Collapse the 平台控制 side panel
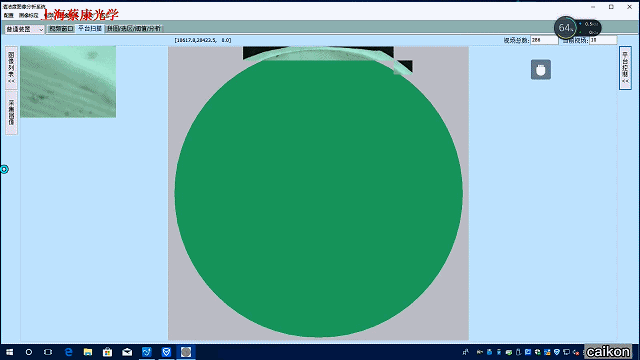 pyautogui.click(x=625, y=68)
